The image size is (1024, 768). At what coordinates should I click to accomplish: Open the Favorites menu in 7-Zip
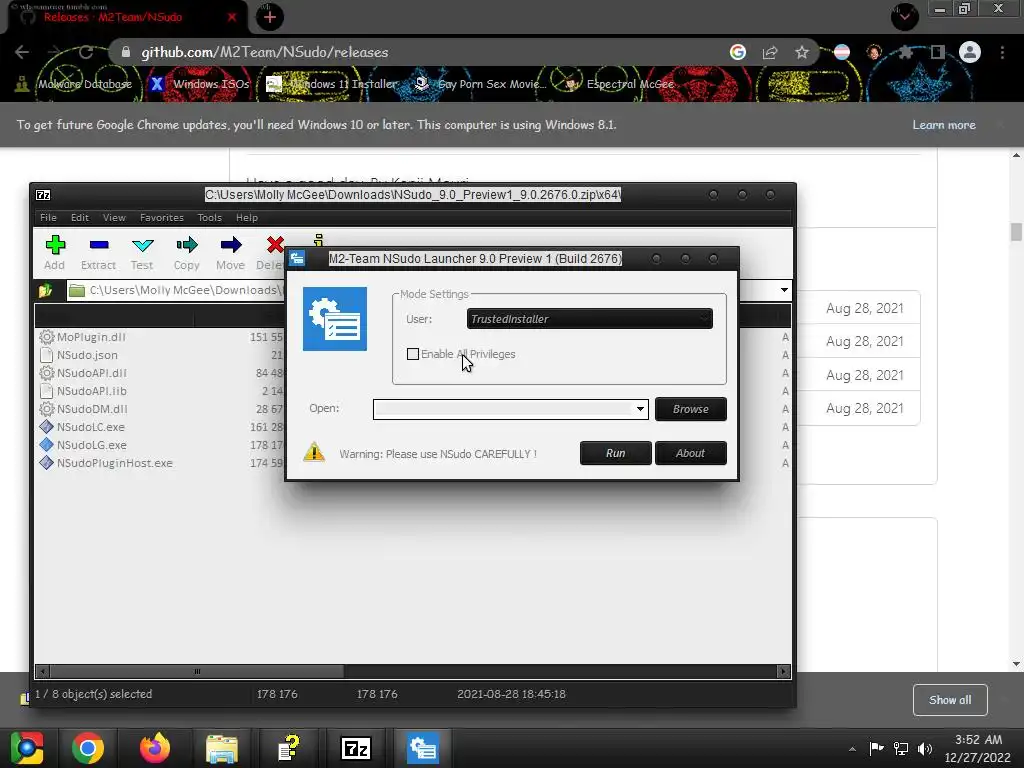pos(161,217)
